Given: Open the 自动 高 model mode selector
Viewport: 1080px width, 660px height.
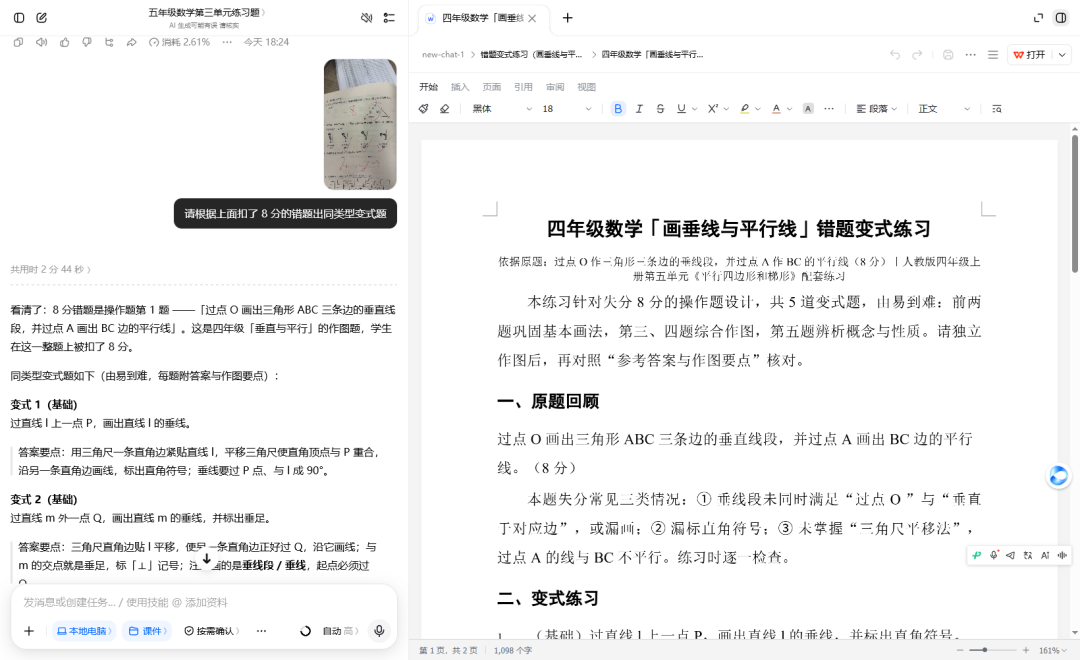Looking at the screenshot, I should click(340, 630).
